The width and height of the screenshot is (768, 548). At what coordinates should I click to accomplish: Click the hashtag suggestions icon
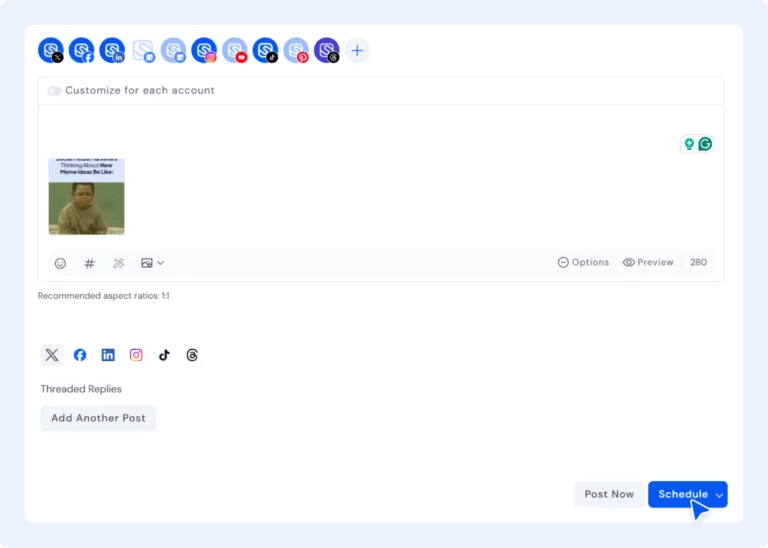pyautogui.click(x=89, y=263)
